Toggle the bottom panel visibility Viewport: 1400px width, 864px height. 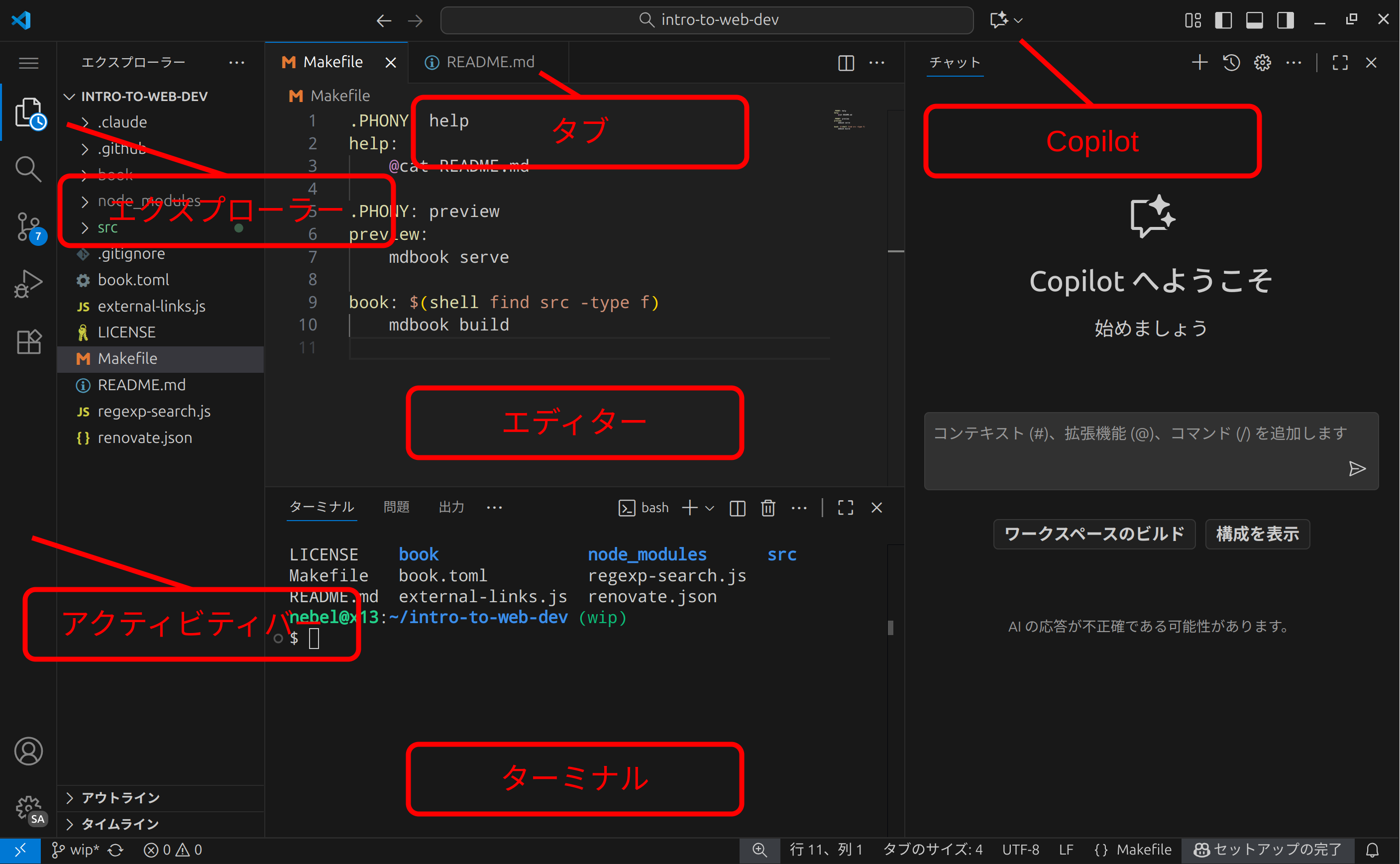tap(1254, 20)
